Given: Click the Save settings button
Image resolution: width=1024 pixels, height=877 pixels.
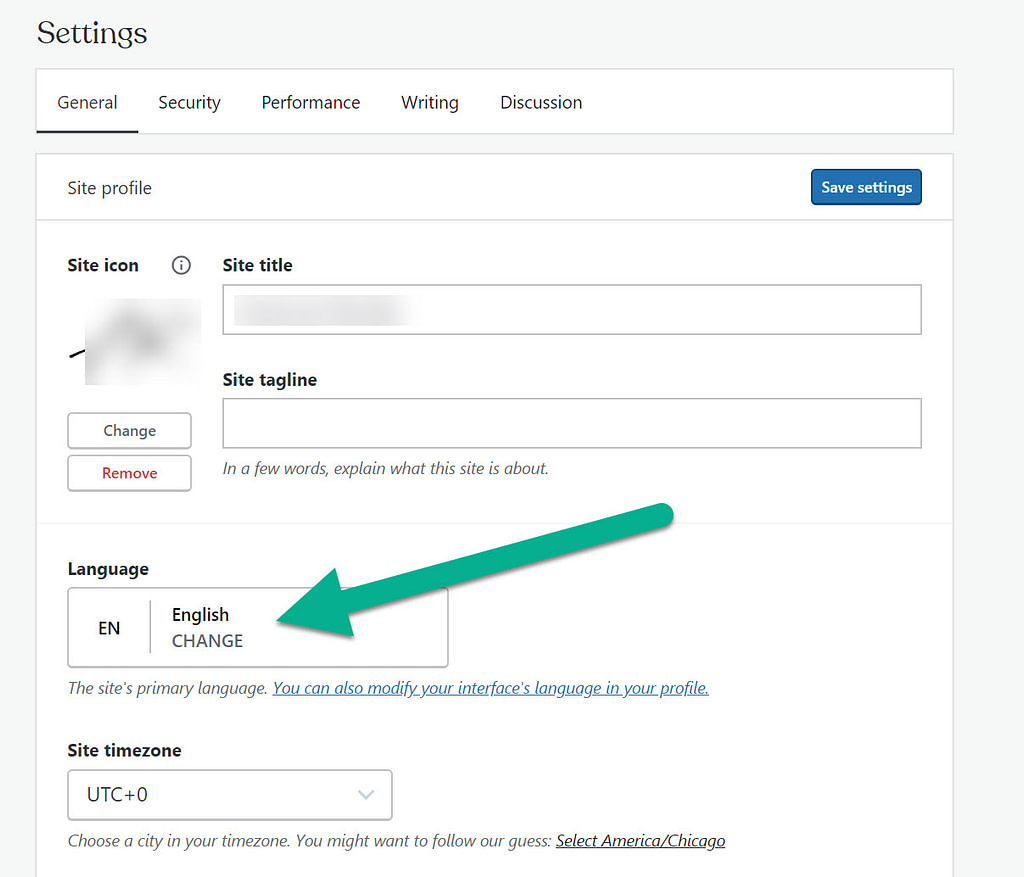Looking at the screenshot, I should click(x=866, y=187).
